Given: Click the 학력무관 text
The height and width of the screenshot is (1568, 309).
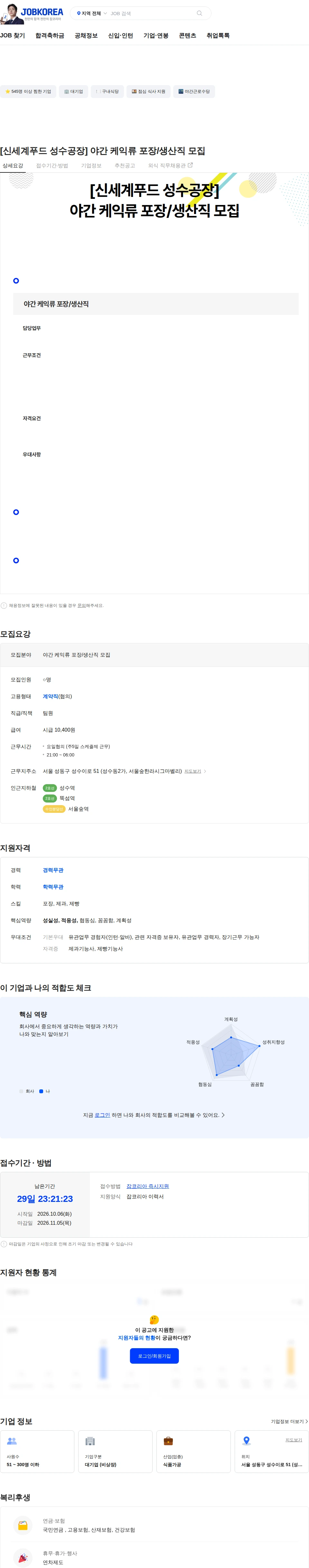Looking at the screenshot, I should point(53,887).
